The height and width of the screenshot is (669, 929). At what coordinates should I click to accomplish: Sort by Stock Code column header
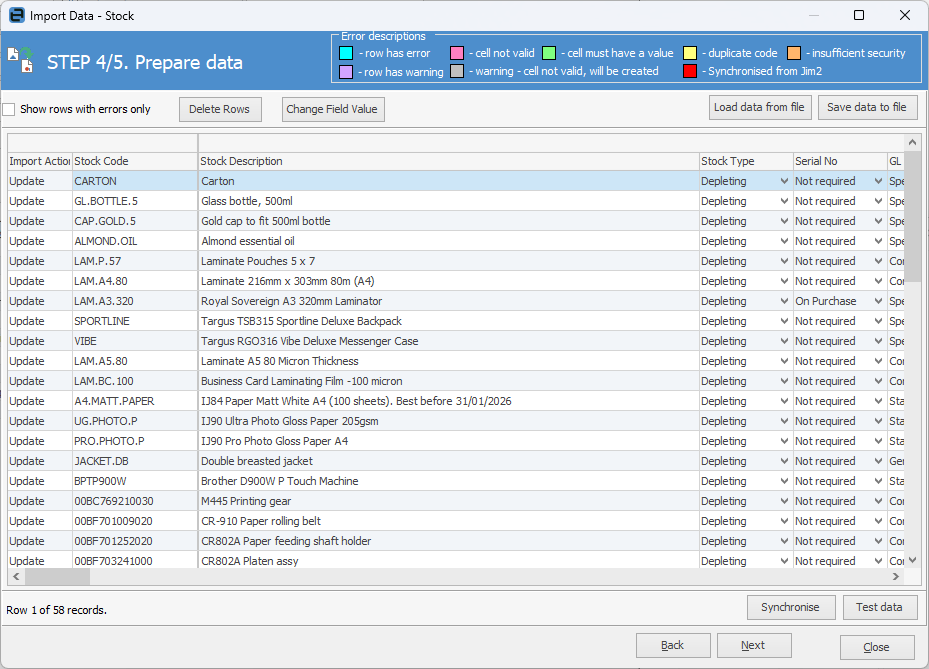coord(134,161)
